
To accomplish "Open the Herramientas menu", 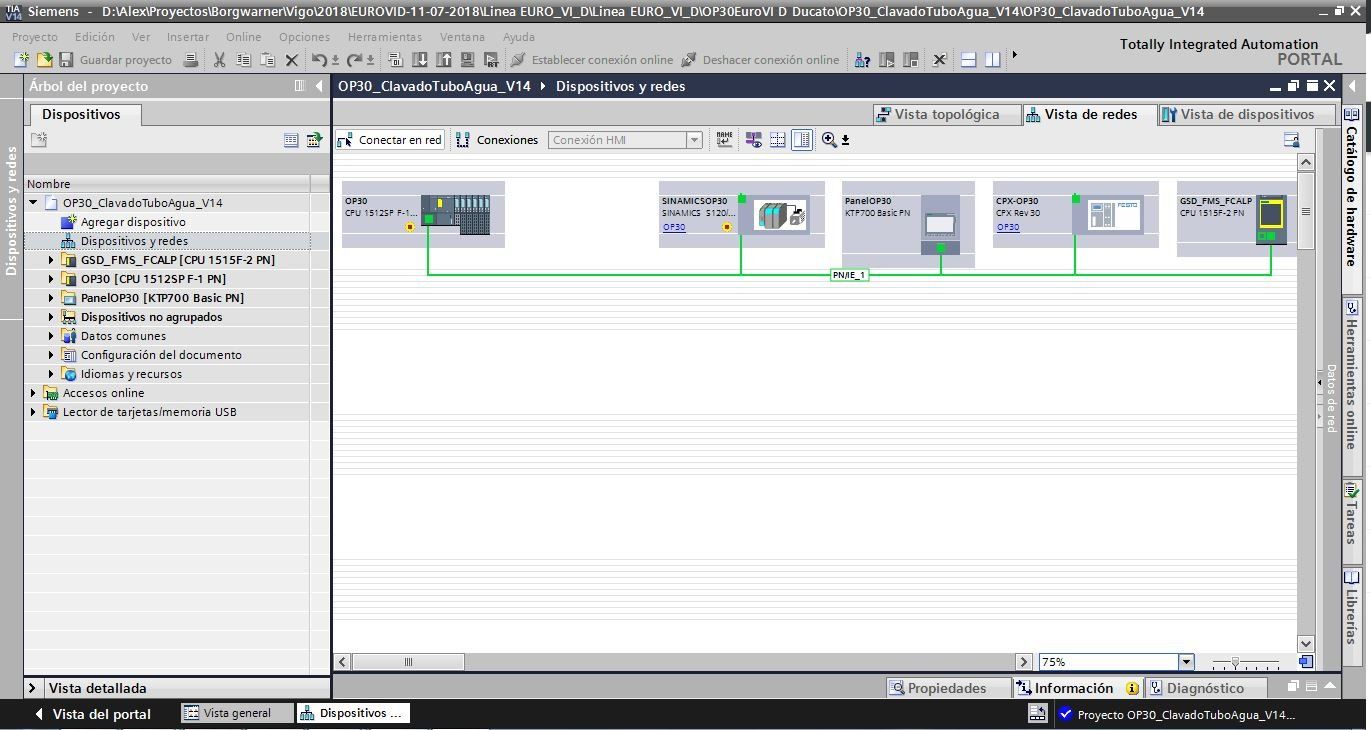I will pos(385,37).
